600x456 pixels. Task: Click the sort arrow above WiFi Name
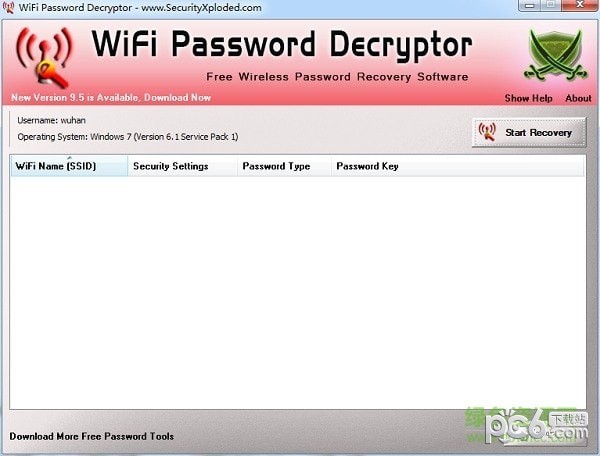pyautogui.click(x=69, y=157)
